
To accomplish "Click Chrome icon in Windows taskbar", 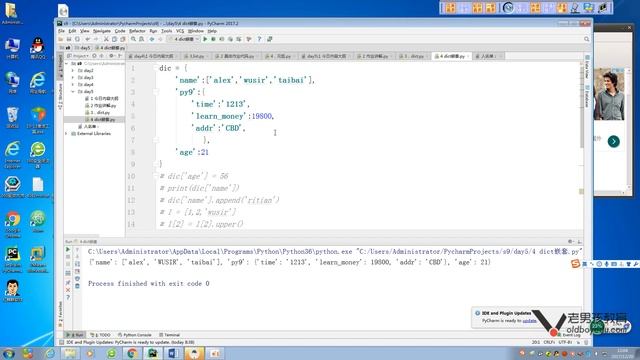I will click(x=132, y=353).
